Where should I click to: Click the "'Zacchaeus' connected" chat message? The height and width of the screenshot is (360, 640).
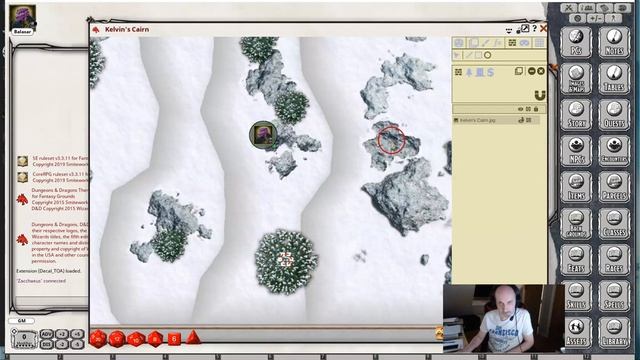tap(41, 281)
